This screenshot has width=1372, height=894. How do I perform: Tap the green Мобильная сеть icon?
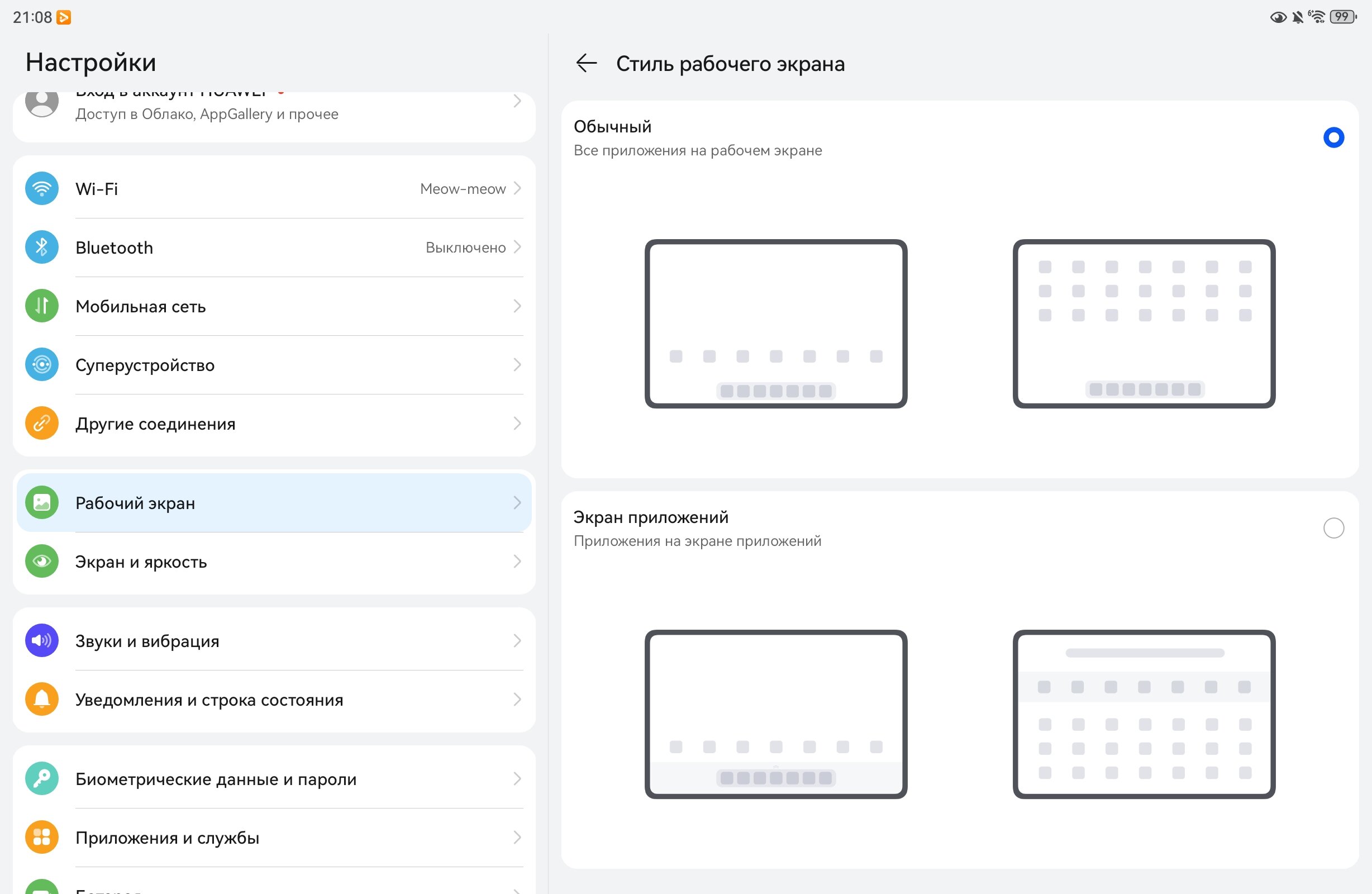click(41, 306)
